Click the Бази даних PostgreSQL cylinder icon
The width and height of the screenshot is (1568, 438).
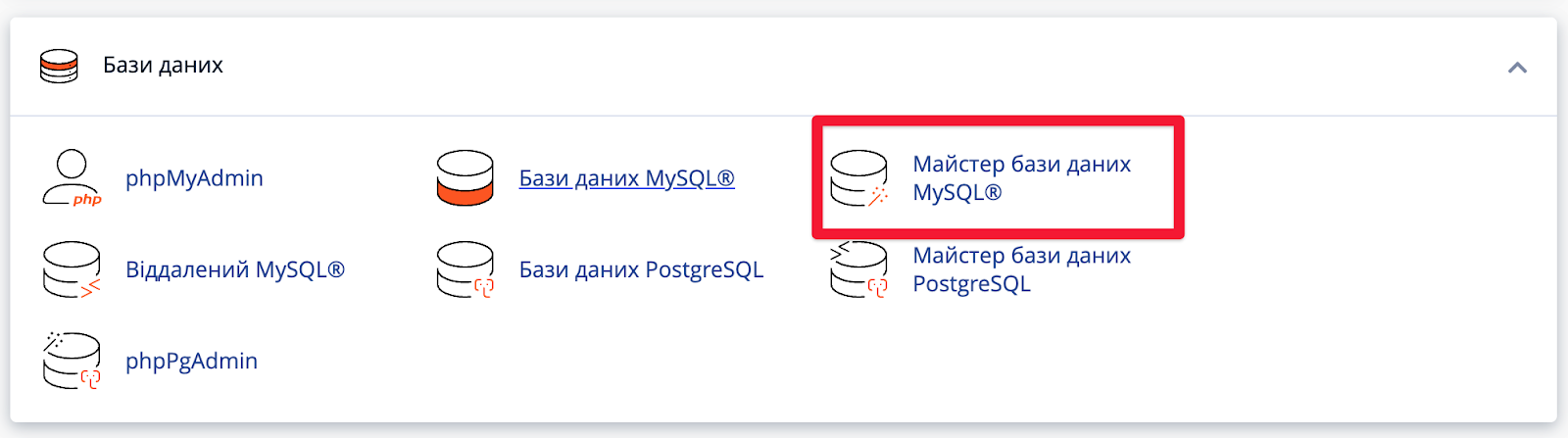[465, 269]
